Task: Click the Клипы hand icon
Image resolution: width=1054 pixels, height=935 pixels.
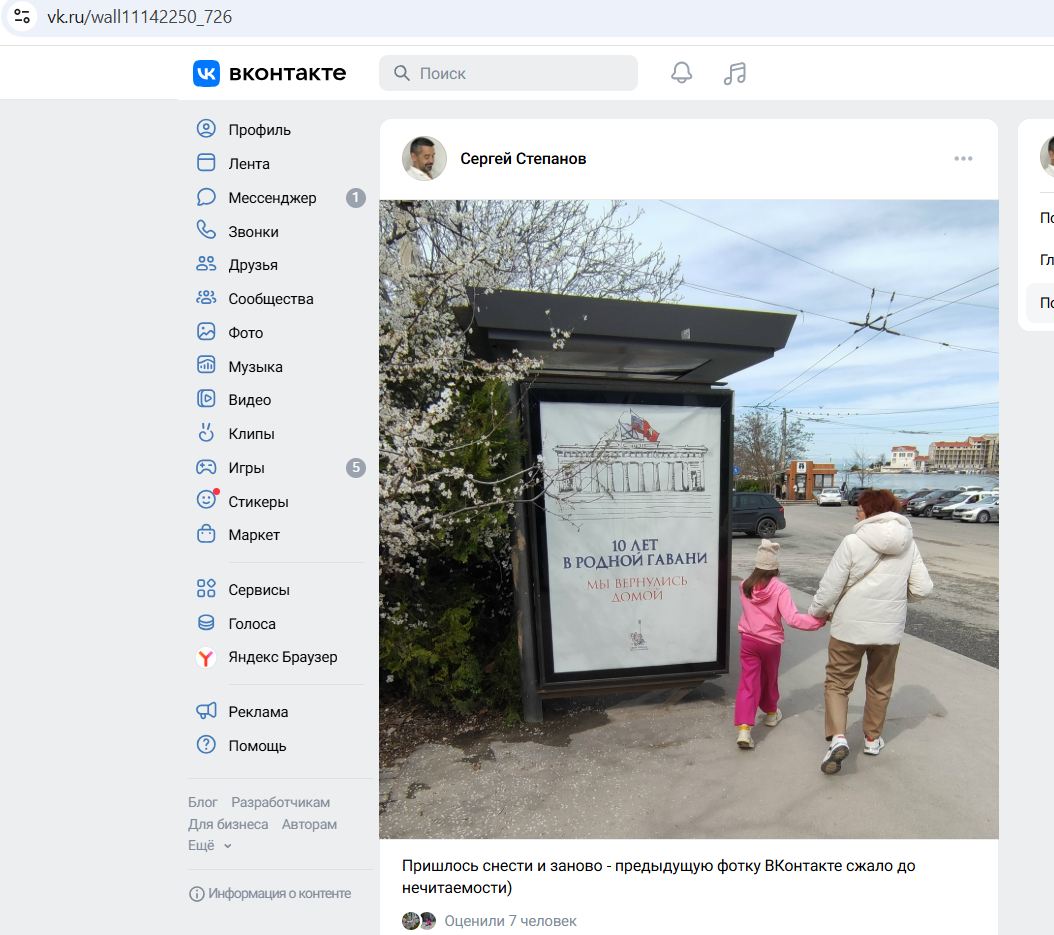Action: click(x=206, y=433)
